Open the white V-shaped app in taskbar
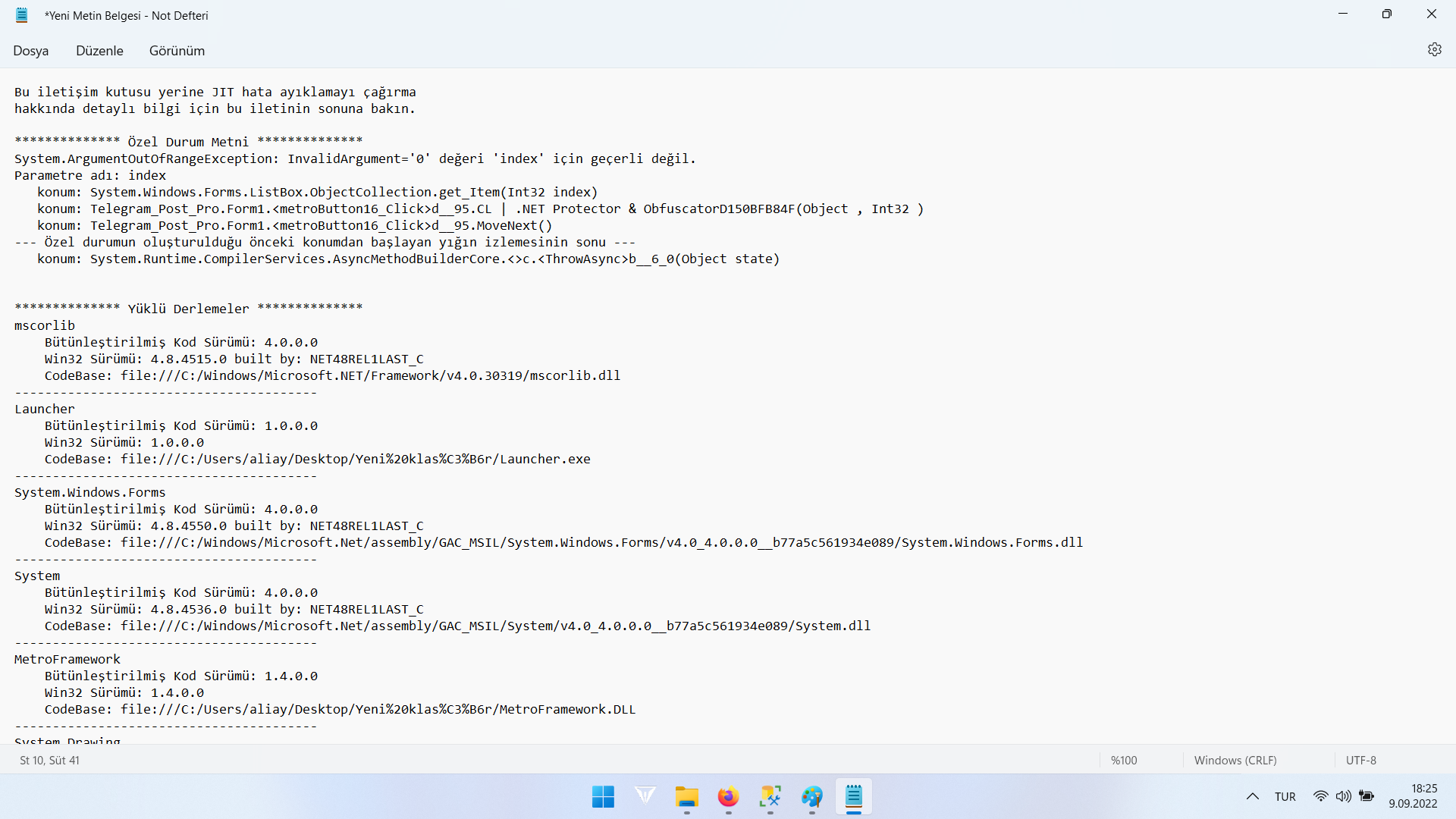The width and height of the screenshot is (1456, 819). (645, 797)
